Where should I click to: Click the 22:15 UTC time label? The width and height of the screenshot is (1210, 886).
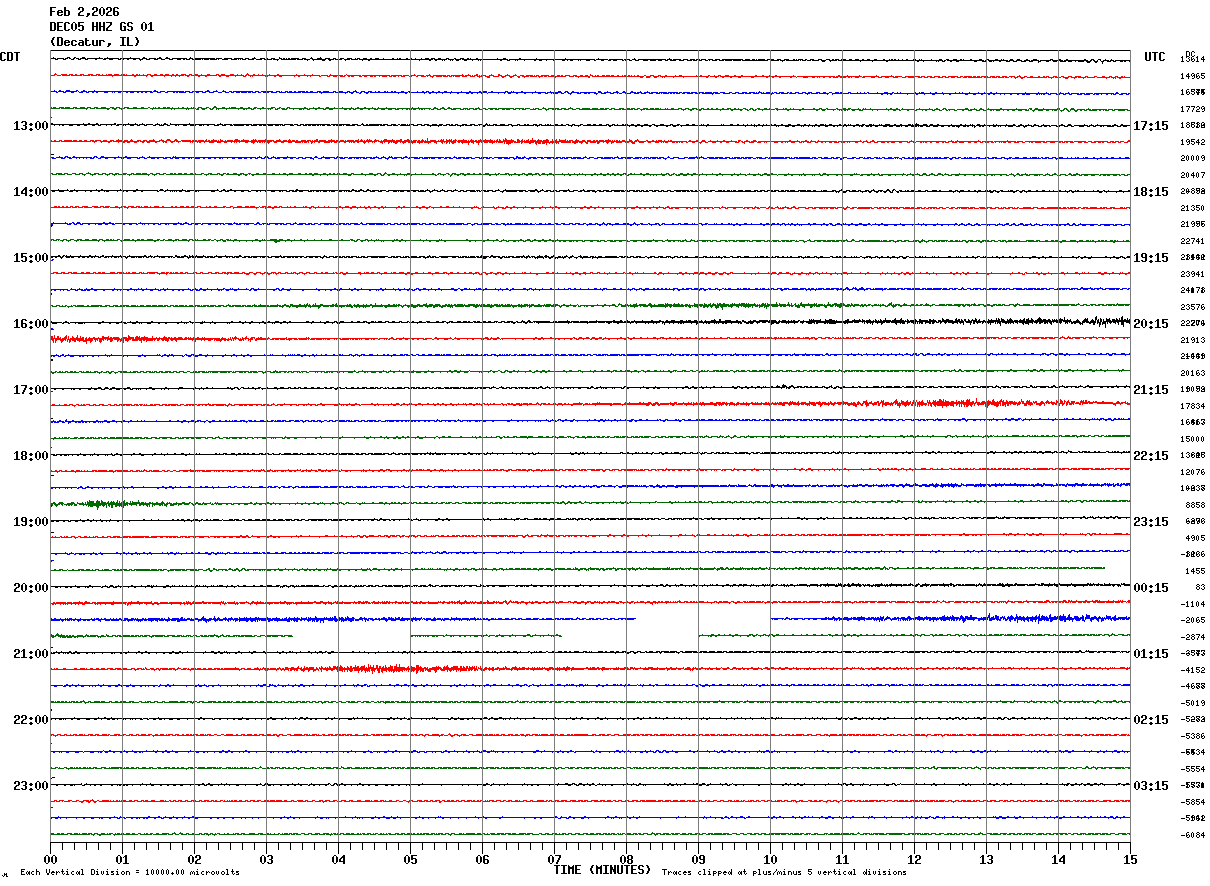pos(1151,456)
